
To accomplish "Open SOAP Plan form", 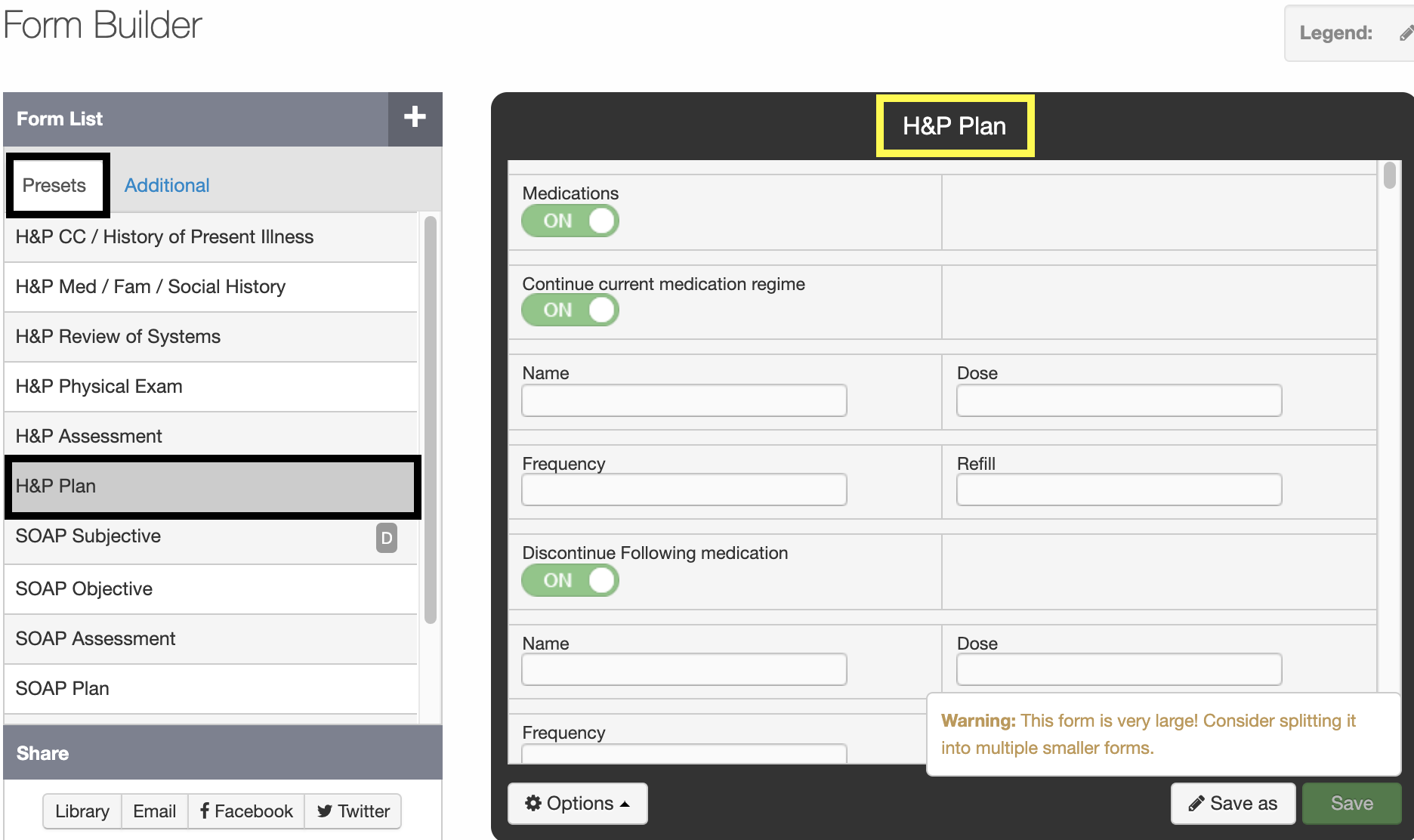I will pyautogui.click(x=211, y=689).
